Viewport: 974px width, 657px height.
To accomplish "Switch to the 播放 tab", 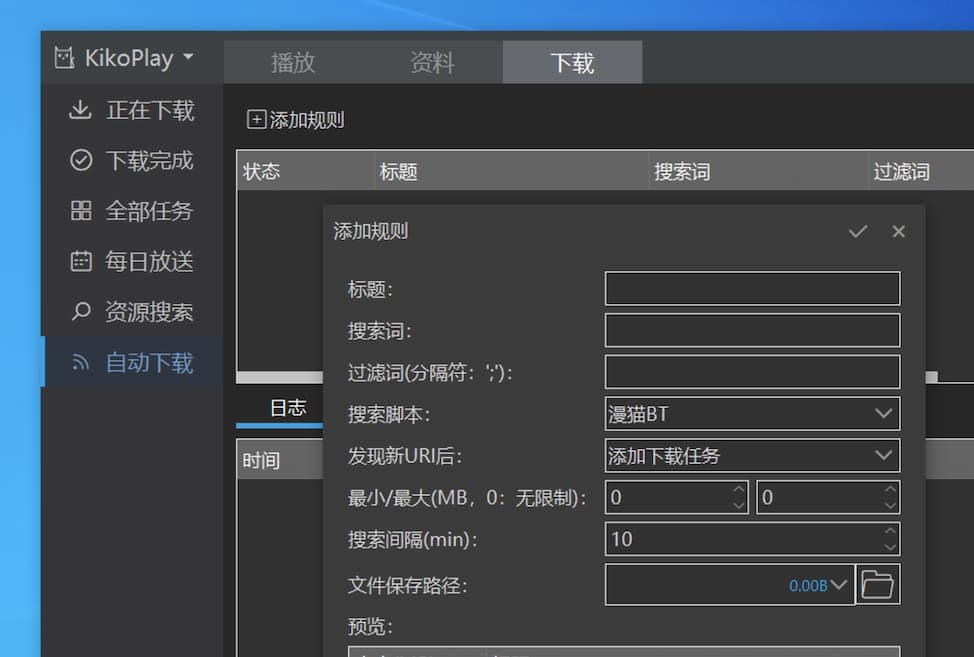I will pos(292,63).
